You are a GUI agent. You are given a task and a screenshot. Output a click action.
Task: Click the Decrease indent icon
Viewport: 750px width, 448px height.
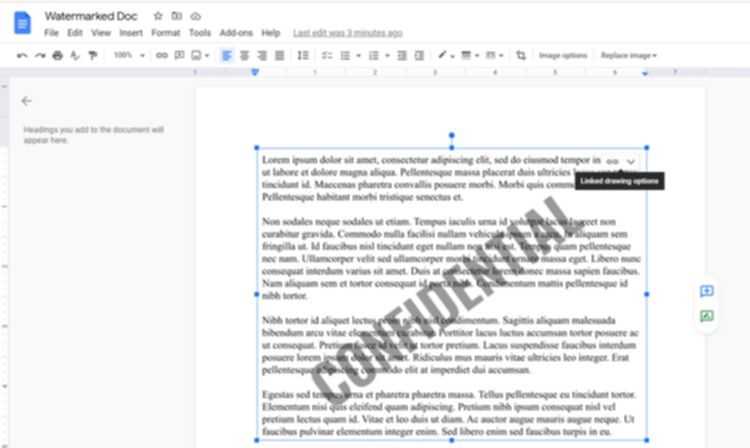402,55
